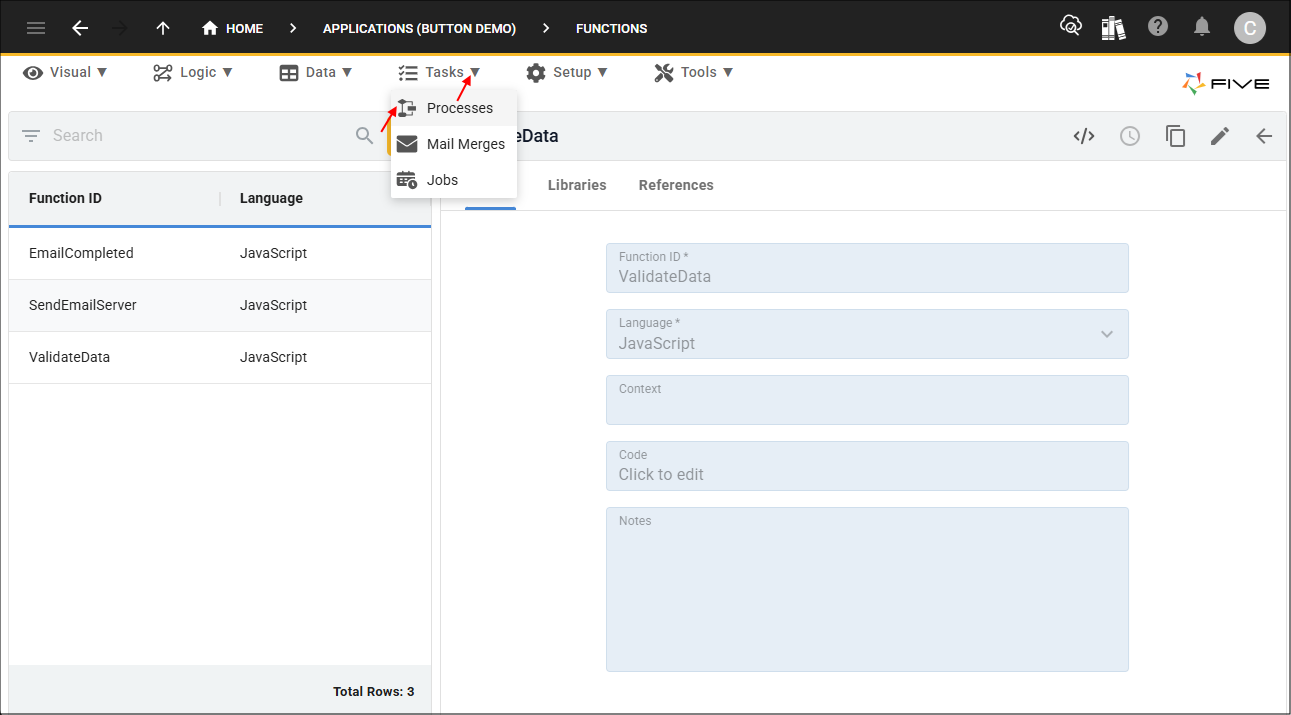
Task: Open the history clock icon
Action: coord(1130,136)
